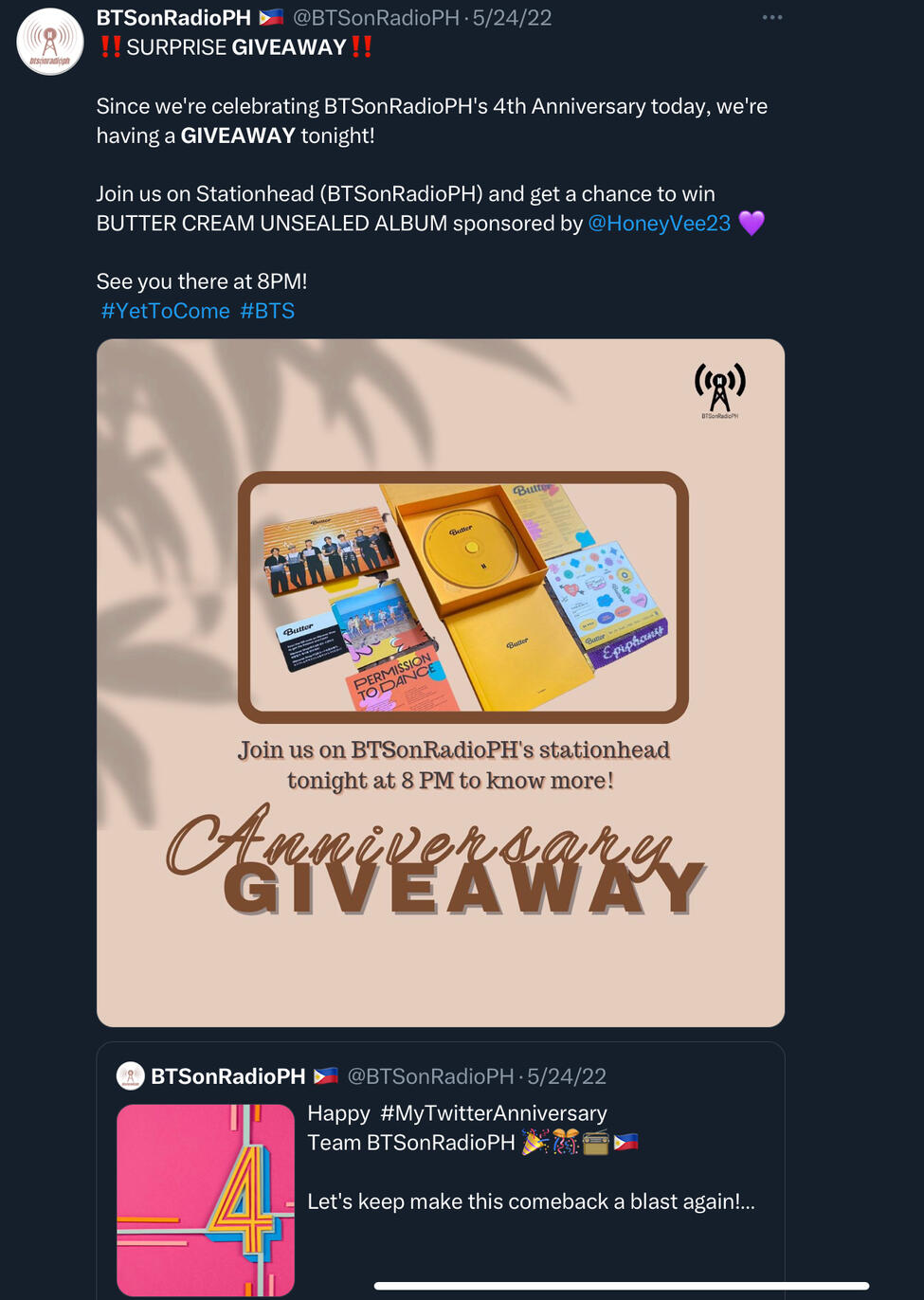The image size is (924, 1300).
Task: Open #MyTwitterAnniversary hashtag in quoted tweet
Action: 494,1113
